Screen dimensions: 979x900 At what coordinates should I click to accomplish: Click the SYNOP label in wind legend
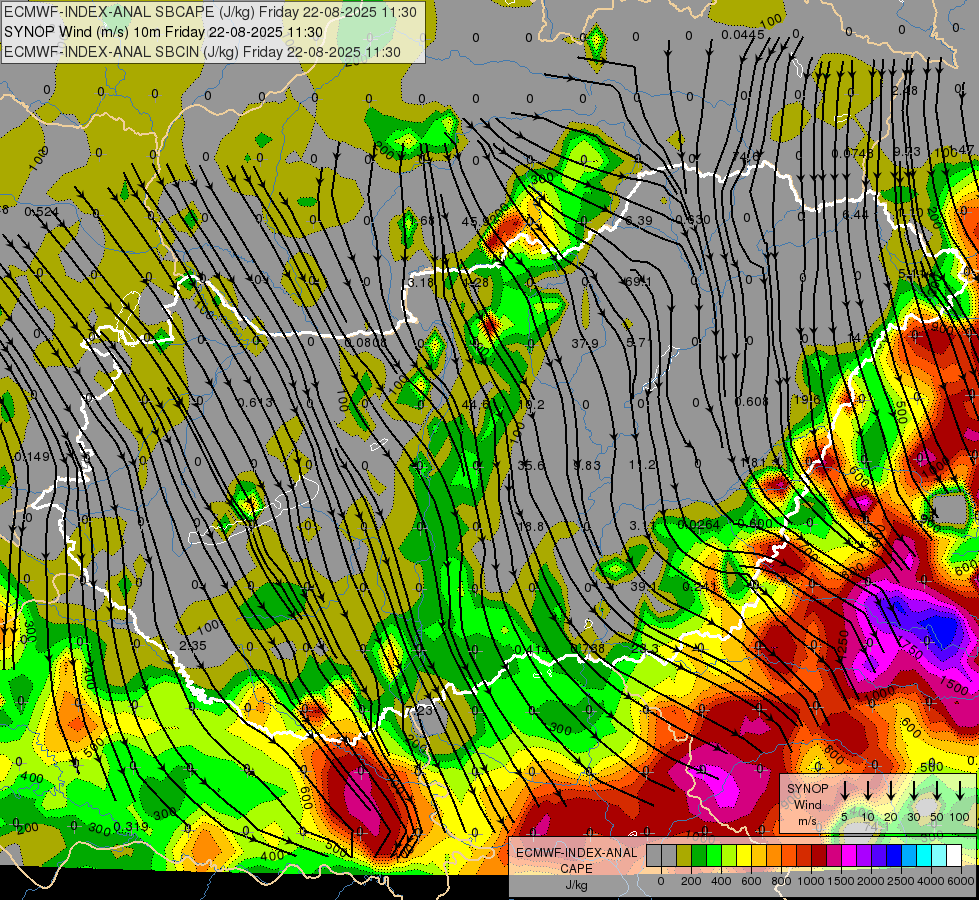(x=807, y=788)
